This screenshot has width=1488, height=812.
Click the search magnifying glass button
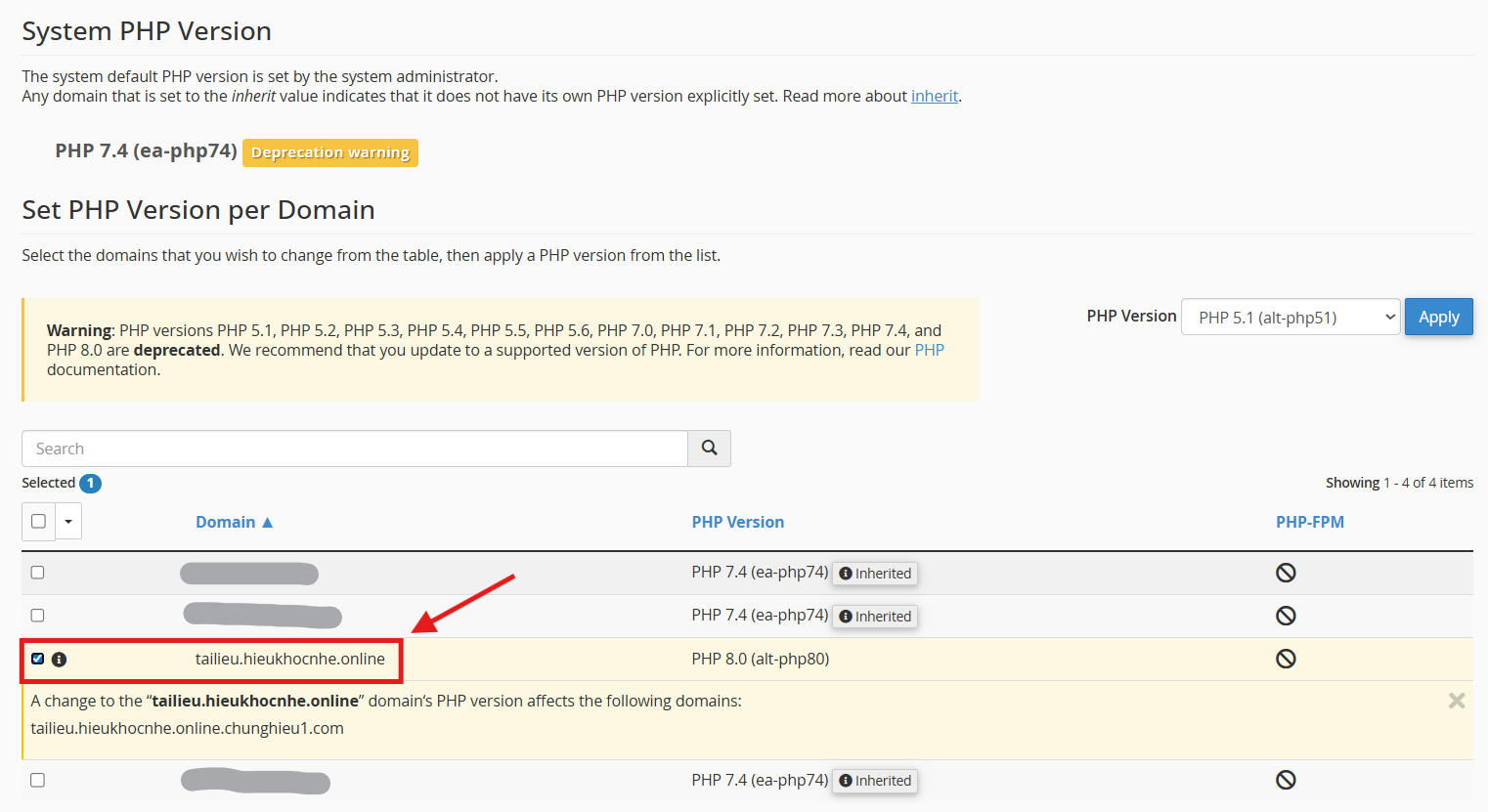[709, 449]
